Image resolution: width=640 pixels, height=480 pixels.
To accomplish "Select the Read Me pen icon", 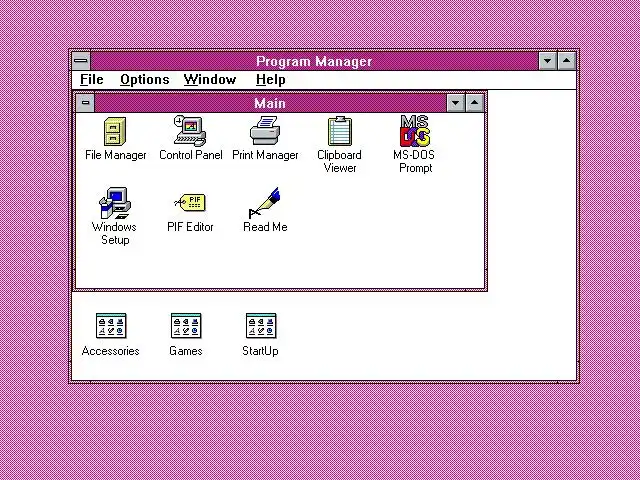I will pos(264,203).
